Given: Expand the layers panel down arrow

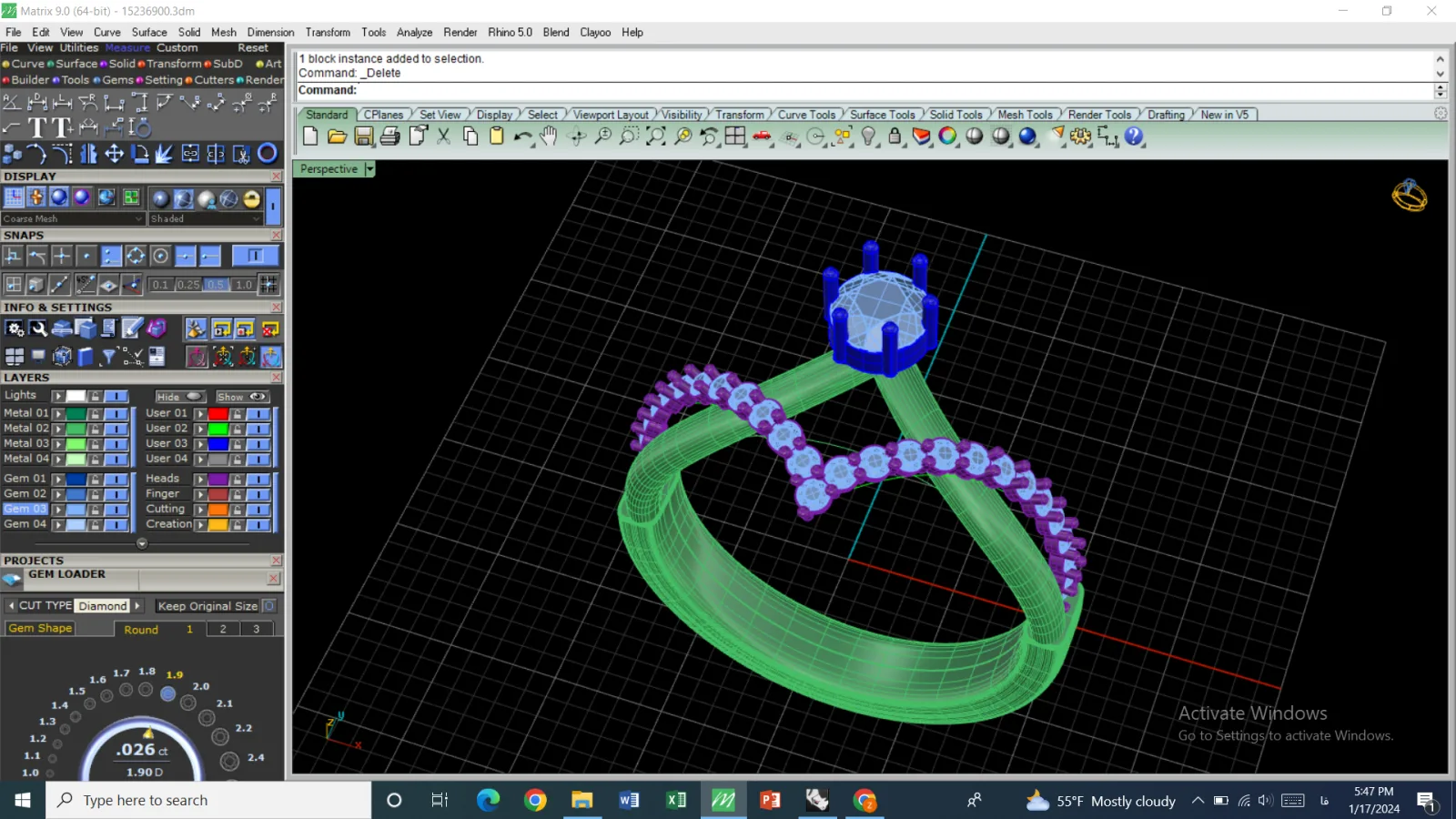Looking at the screenshot, I should 142,543.
